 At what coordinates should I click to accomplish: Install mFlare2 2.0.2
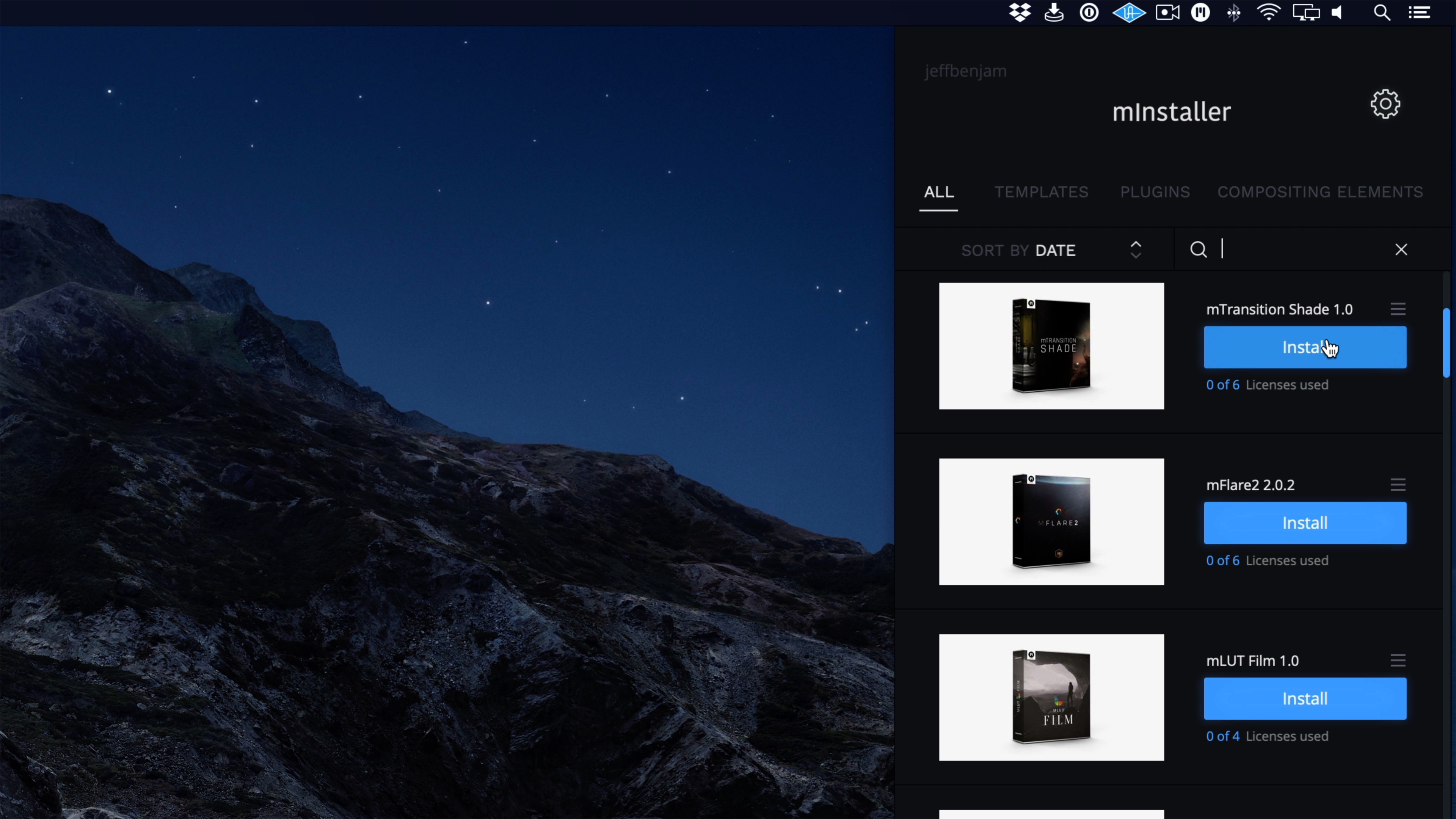(1304, 523)
